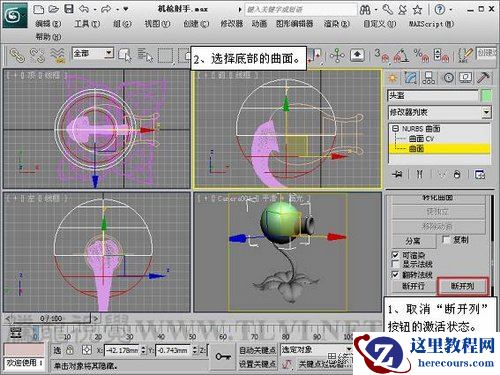Click the Bind to Space Warp icon
The height and width of the screenshot is (375, 500).
[57, 55]
